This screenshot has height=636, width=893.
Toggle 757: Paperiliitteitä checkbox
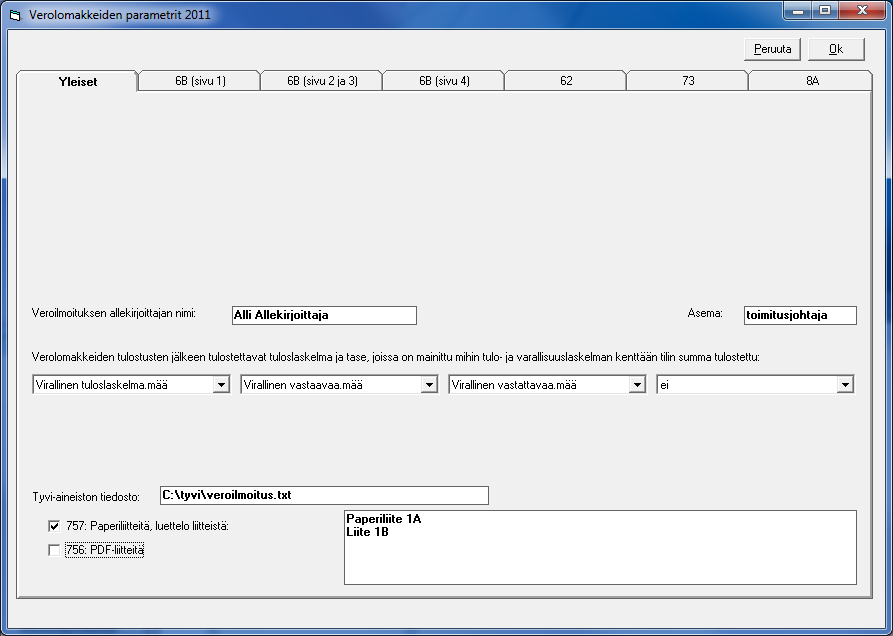(54, 526)
